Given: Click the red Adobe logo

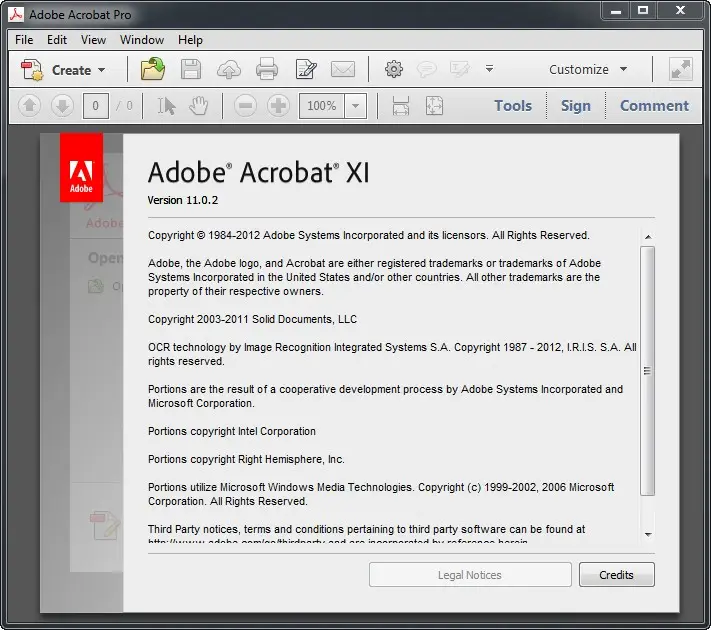Looking at the screenshot, I should (82, 167).
